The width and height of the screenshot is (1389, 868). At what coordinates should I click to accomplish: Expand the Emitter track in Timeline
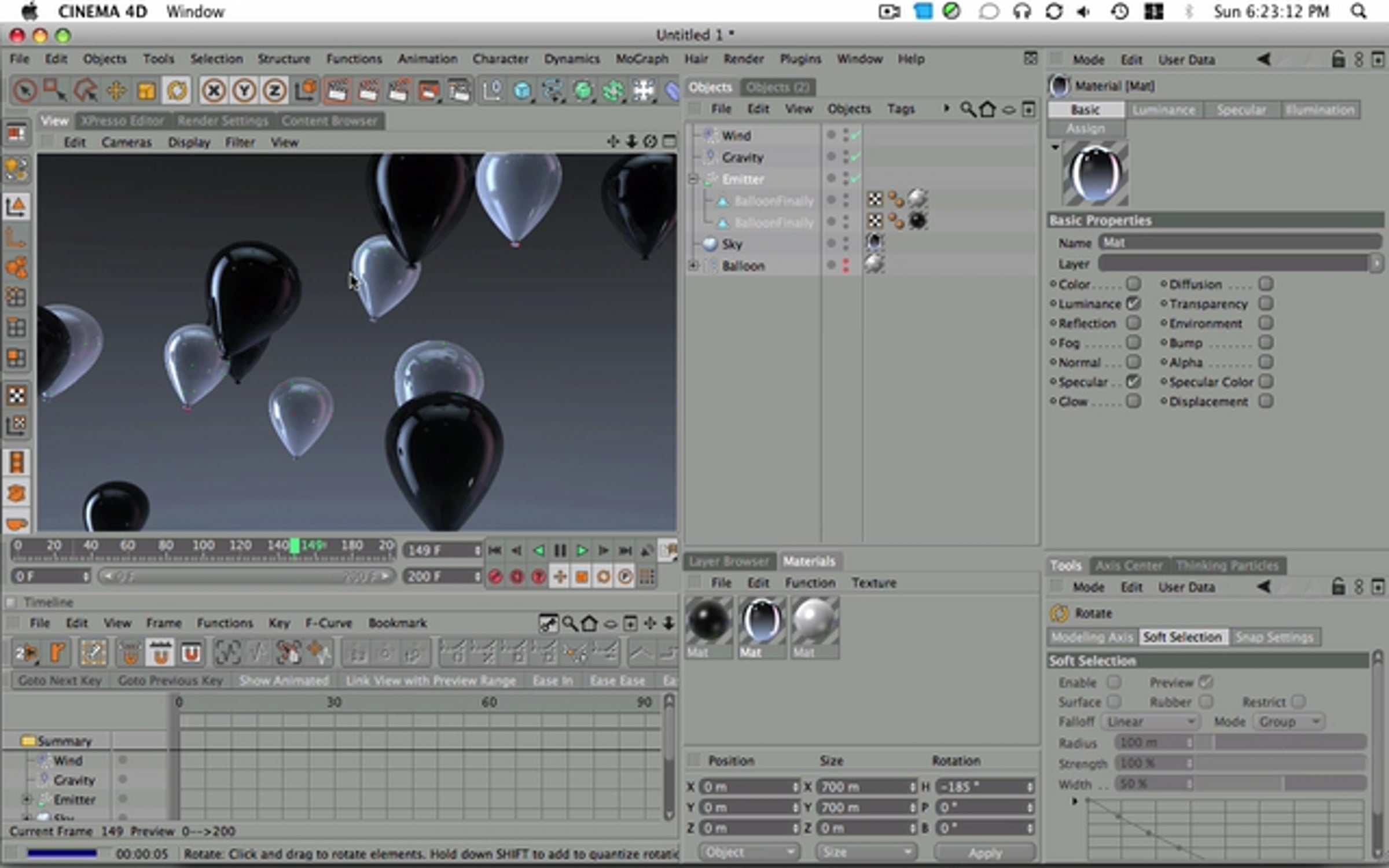(x=27, y=800)
